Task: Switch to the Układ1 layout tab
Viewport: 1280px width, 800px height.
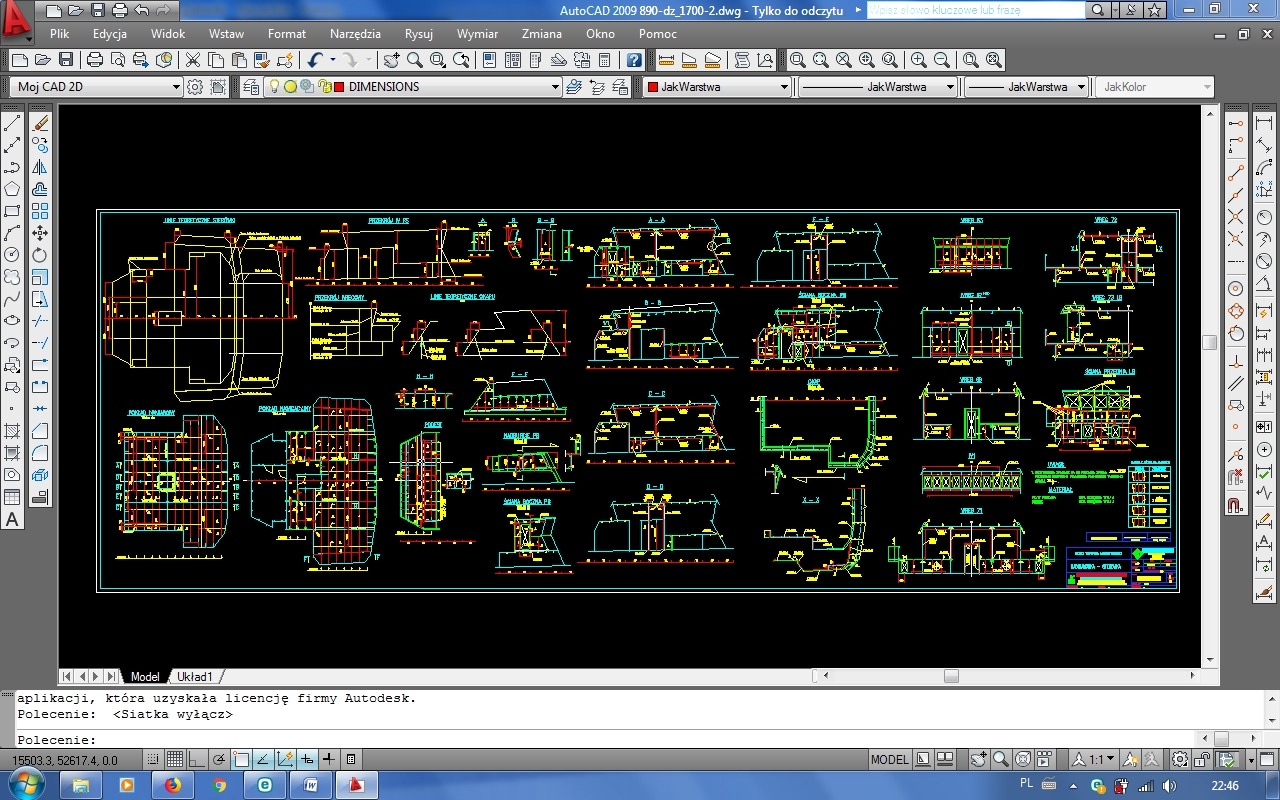Action: (196, 677)
